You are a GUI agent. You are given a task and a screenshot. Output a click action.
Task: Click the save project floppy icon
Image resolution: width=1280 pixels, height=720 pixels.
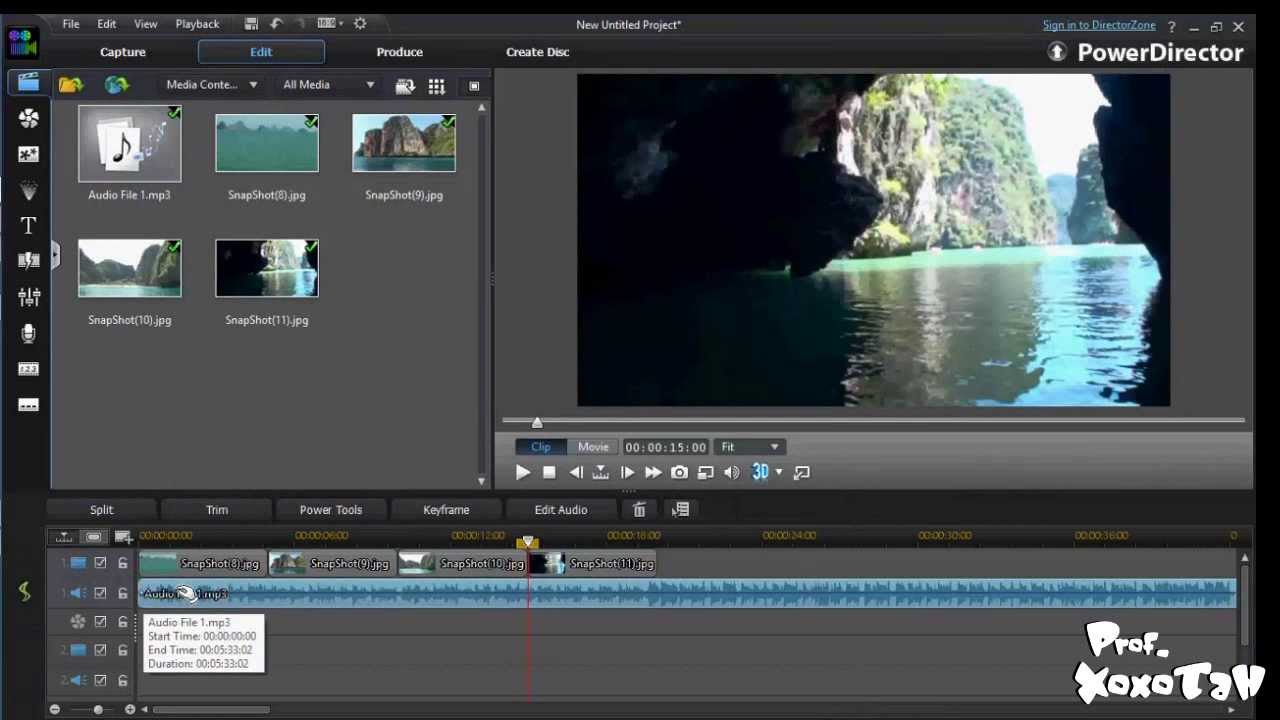click(x=251, y=23)
